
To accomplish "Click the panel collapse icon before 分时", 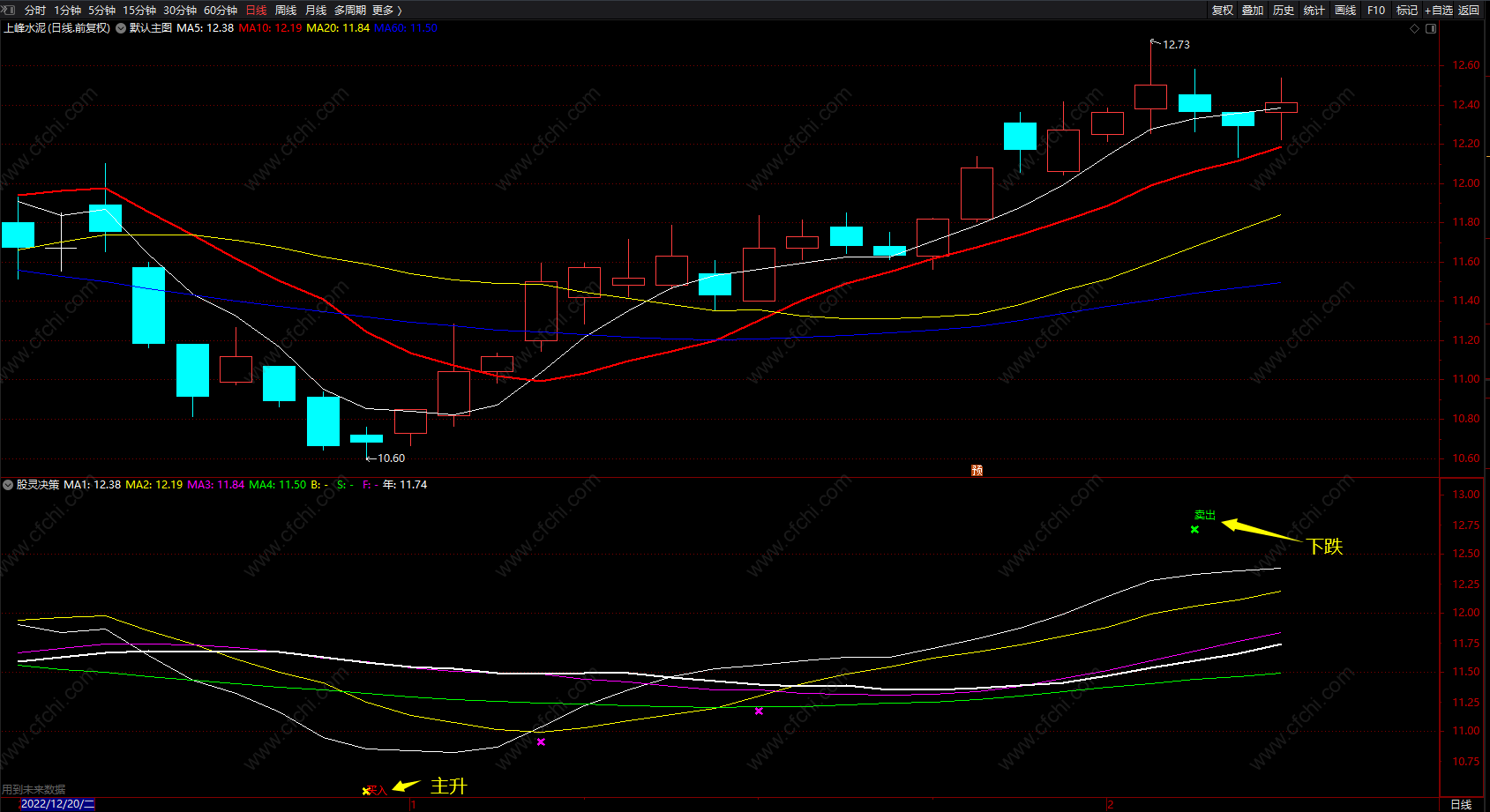I will (10, 10).
